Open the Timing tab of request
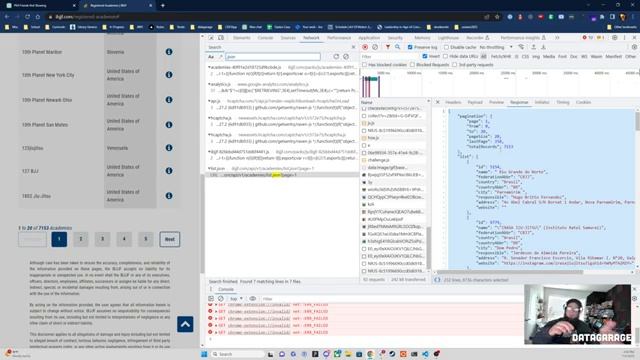The width and height of the screenshot is (640, 360). click(563, 102)
